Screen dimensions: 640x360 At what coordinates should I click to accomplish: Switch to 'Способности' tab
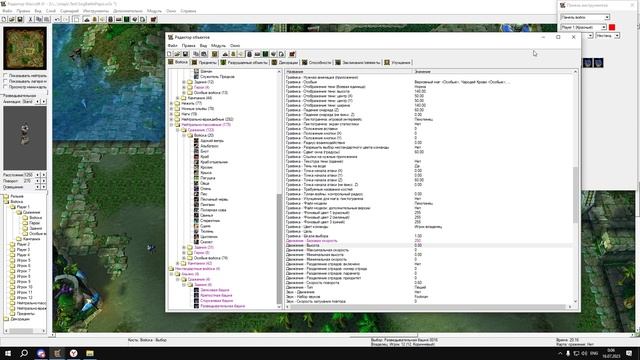pyautogui.click(x=316, y=62)
